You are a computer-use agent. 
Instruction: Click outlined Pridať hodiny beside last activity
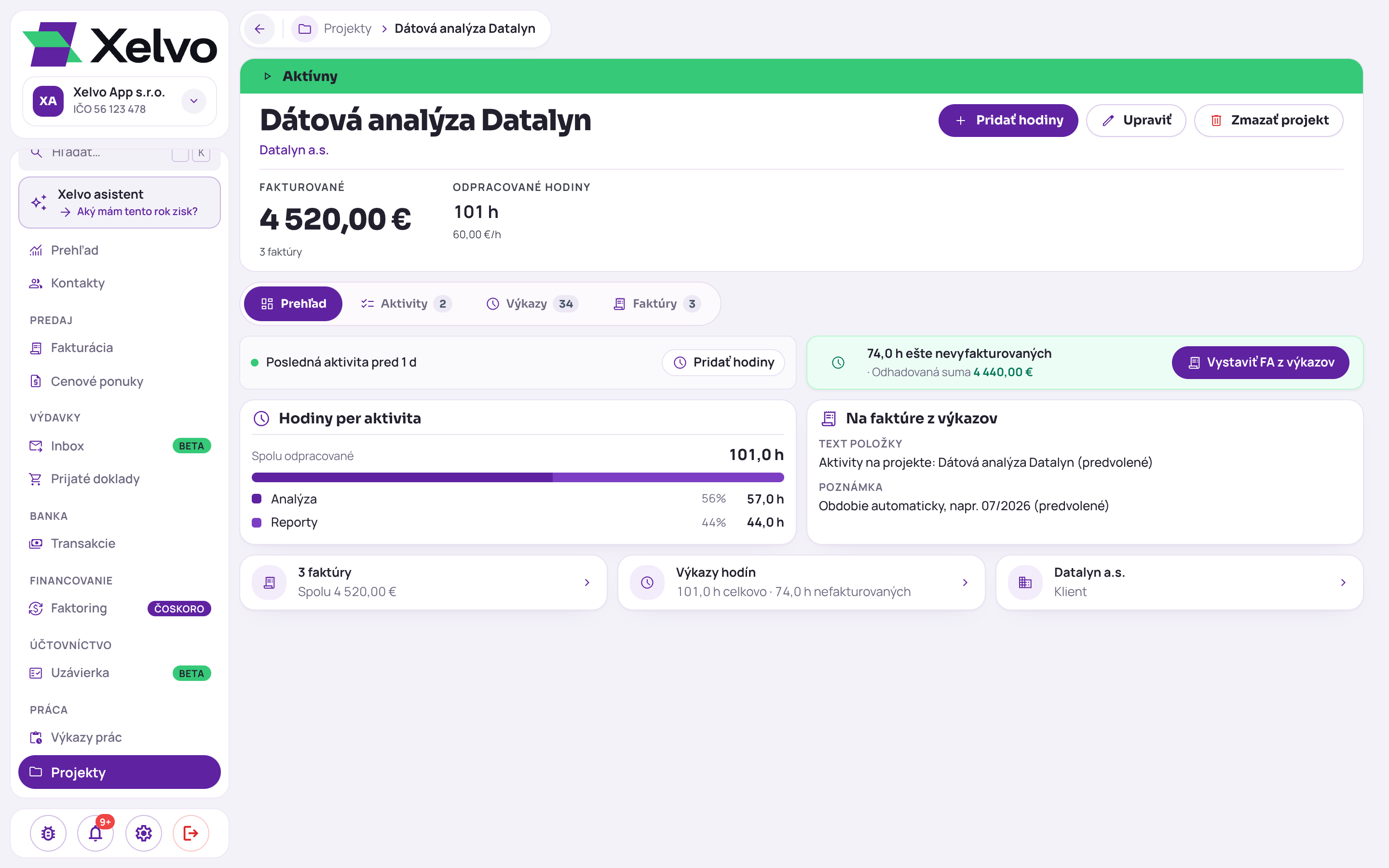tap(723, 363)
